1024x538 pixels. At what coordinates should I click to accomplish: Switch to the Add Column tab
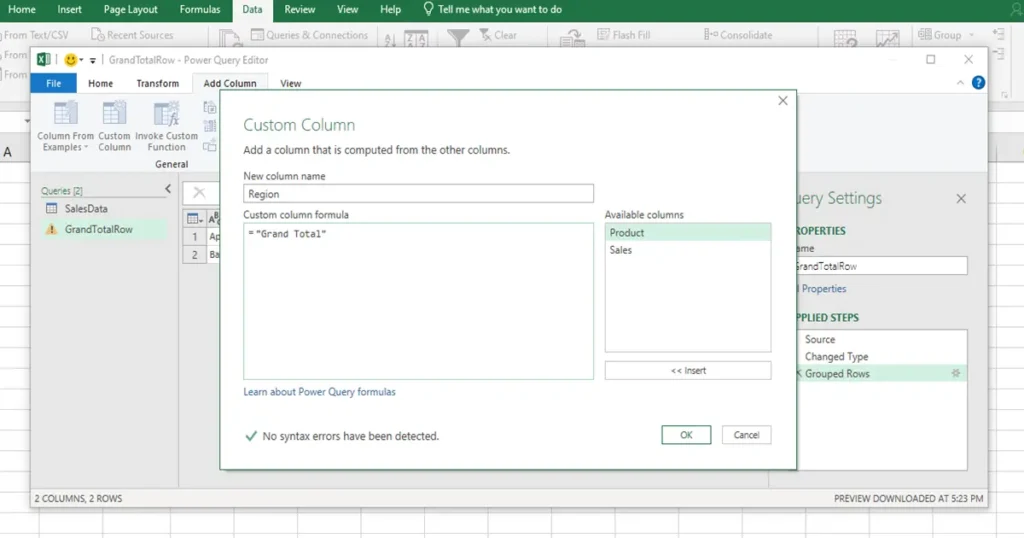click(230, 84)
